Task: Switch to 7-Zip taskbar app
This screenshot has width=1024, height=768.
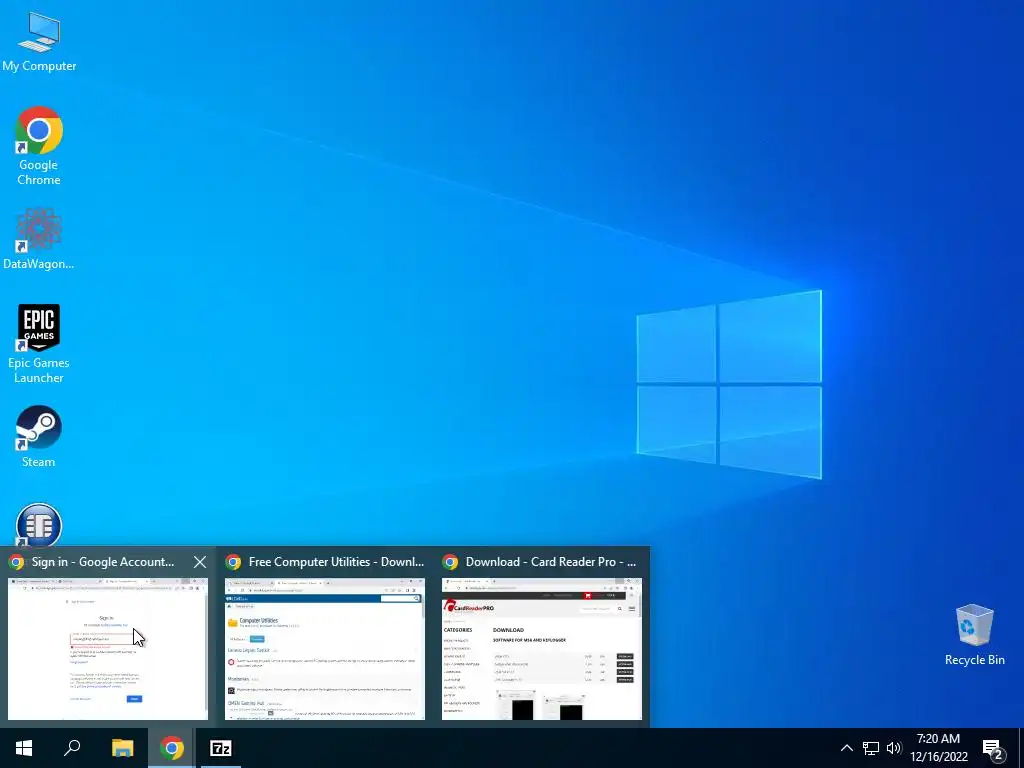Action: coord(221,748)
